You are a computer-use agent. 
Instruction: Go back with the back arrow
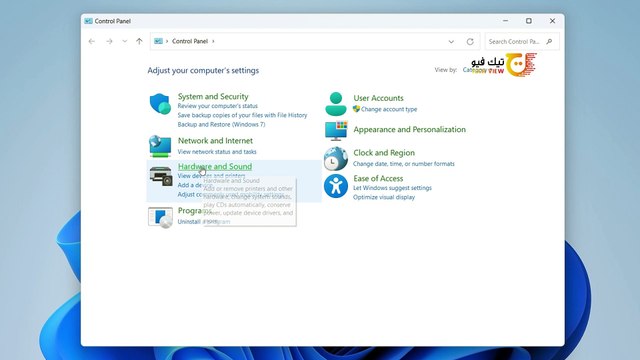tap(91, 41)
